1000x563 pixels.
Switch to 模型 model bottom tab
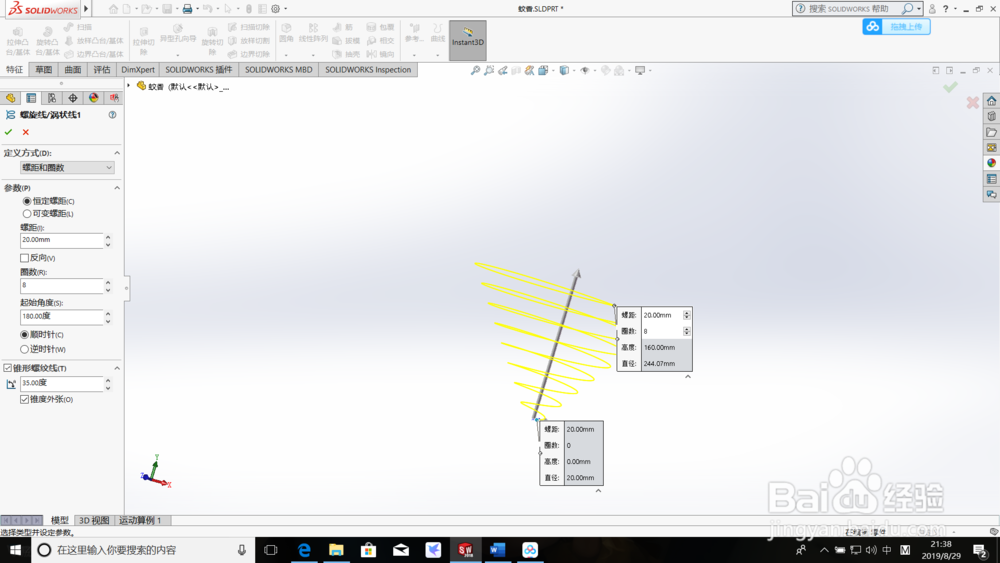click(x=60, y=520)
